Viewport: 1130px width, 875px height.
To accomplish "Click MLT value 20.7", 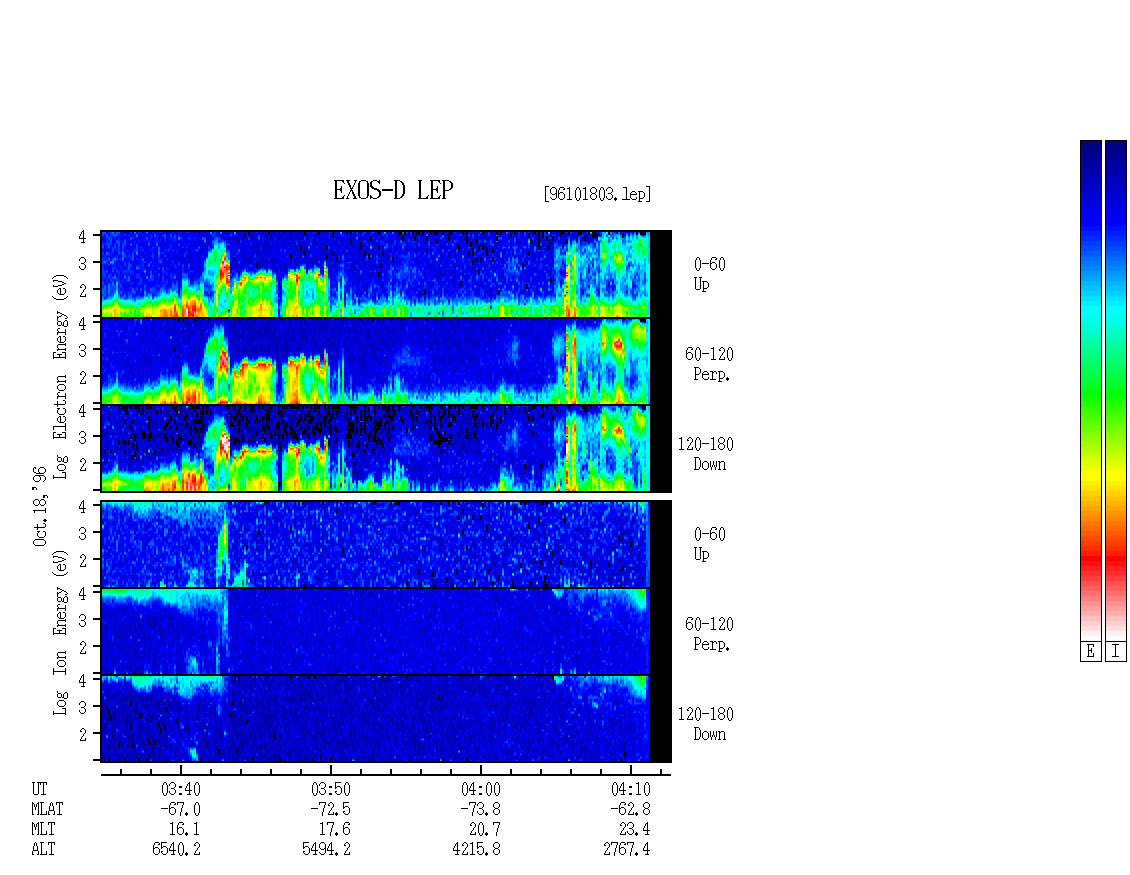I will click(x=484, y=829).
